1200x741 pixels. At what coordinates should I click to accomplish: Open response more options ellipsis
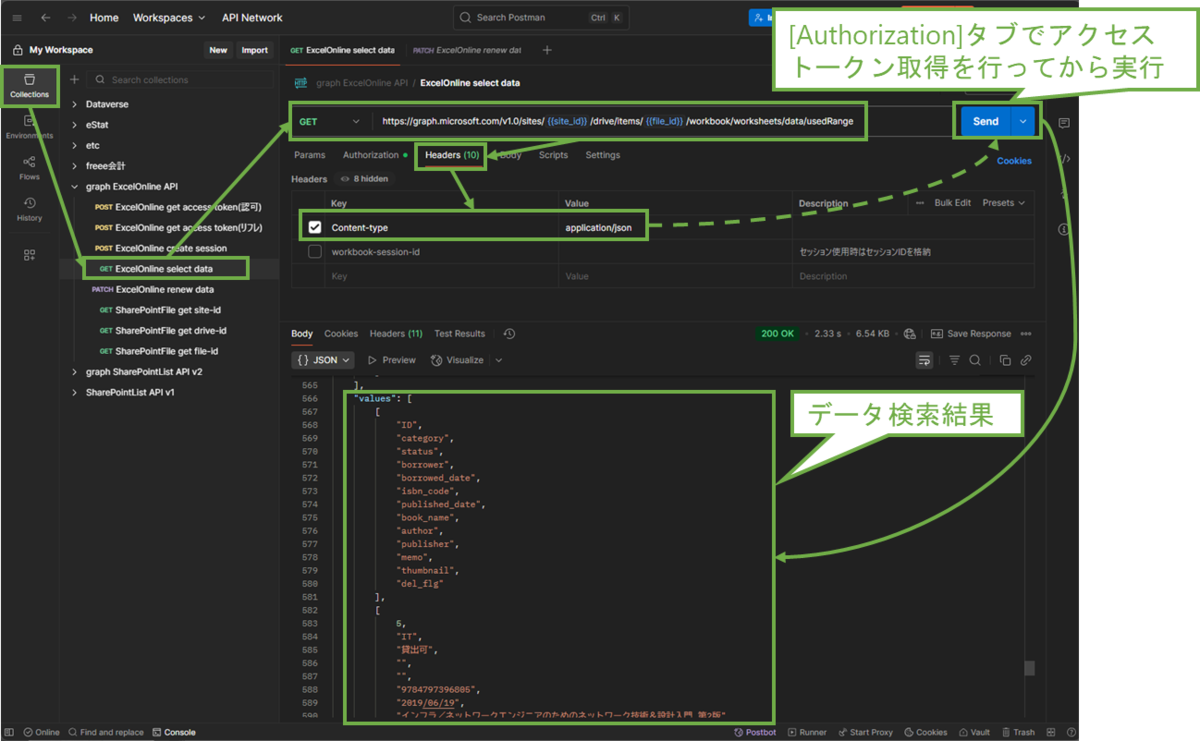(1026, 334)
